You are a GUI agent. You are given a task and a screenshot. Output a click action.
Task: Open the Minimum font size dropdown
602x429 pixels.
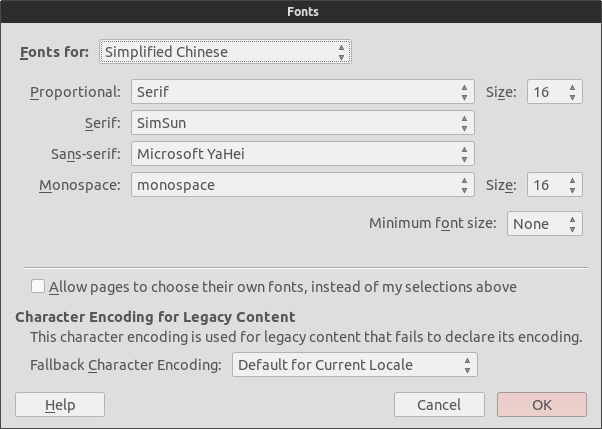click(x=545, y=224)
